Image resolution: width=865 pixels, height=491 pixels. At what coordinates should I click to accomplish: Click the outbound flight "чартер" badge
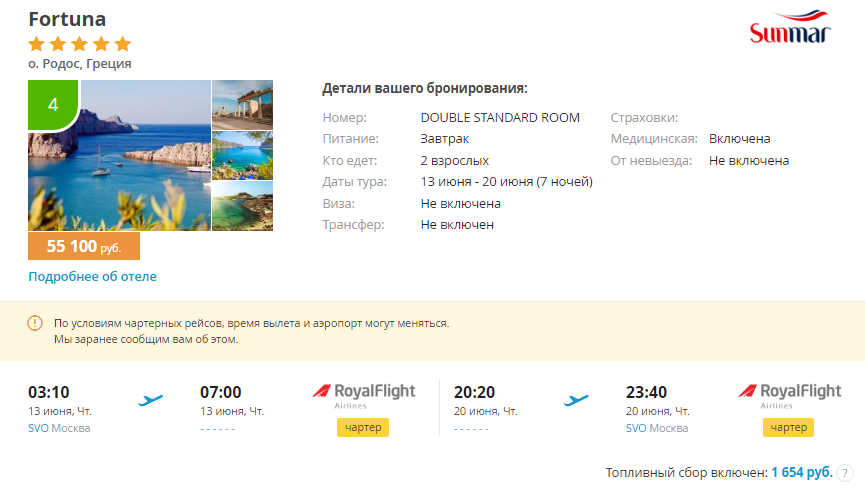tap(363, 428)
